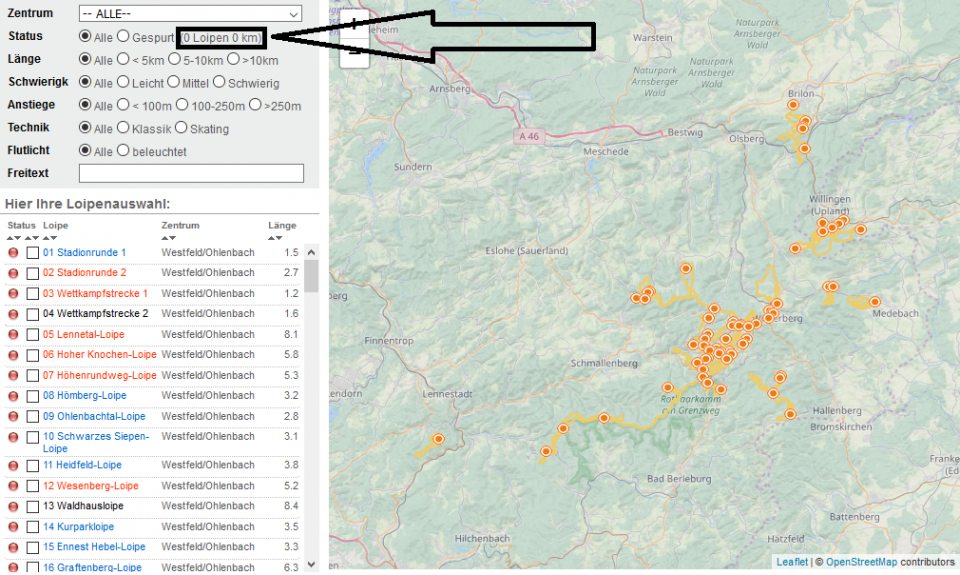
Task: Zoom in on the map
Action: click(x=354, y=24)
